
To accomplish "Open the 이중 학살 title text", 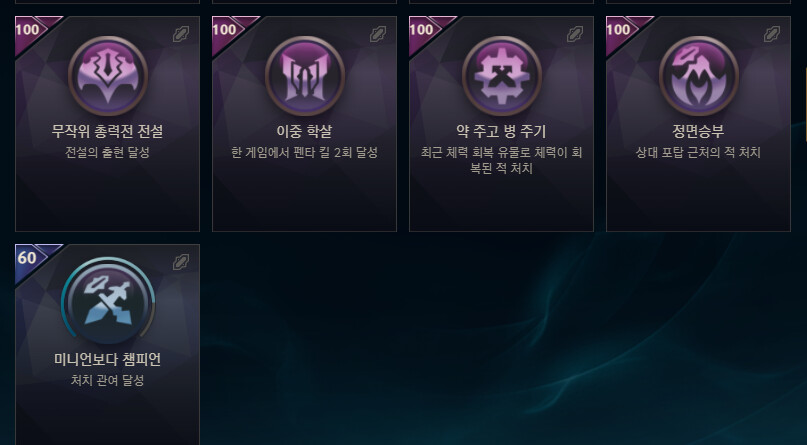I will pos(305,131).
